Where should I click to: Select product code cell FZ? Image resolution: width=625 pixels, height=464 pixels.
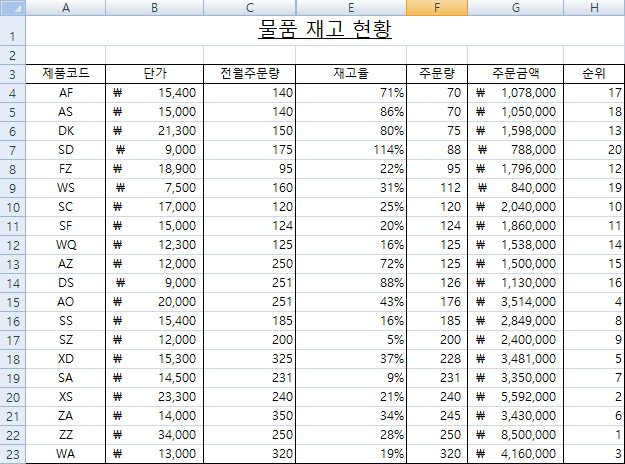point(66,169)
